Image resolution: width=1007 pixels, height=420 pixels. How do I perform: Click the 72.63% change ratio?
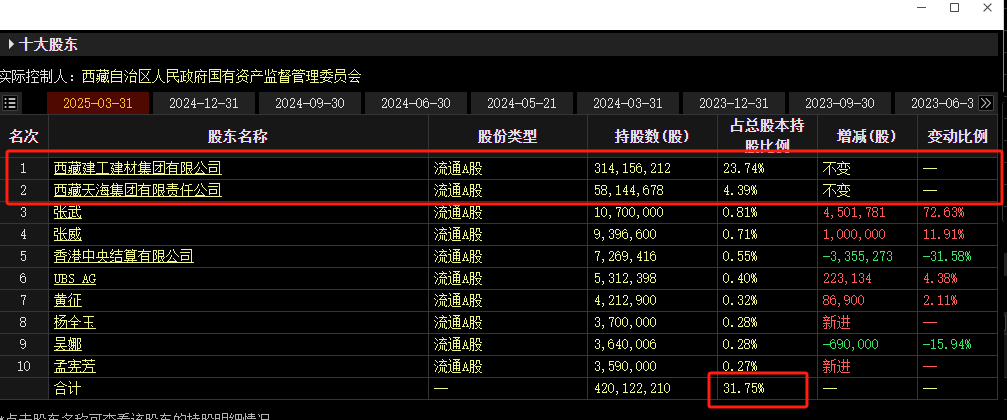943,213
